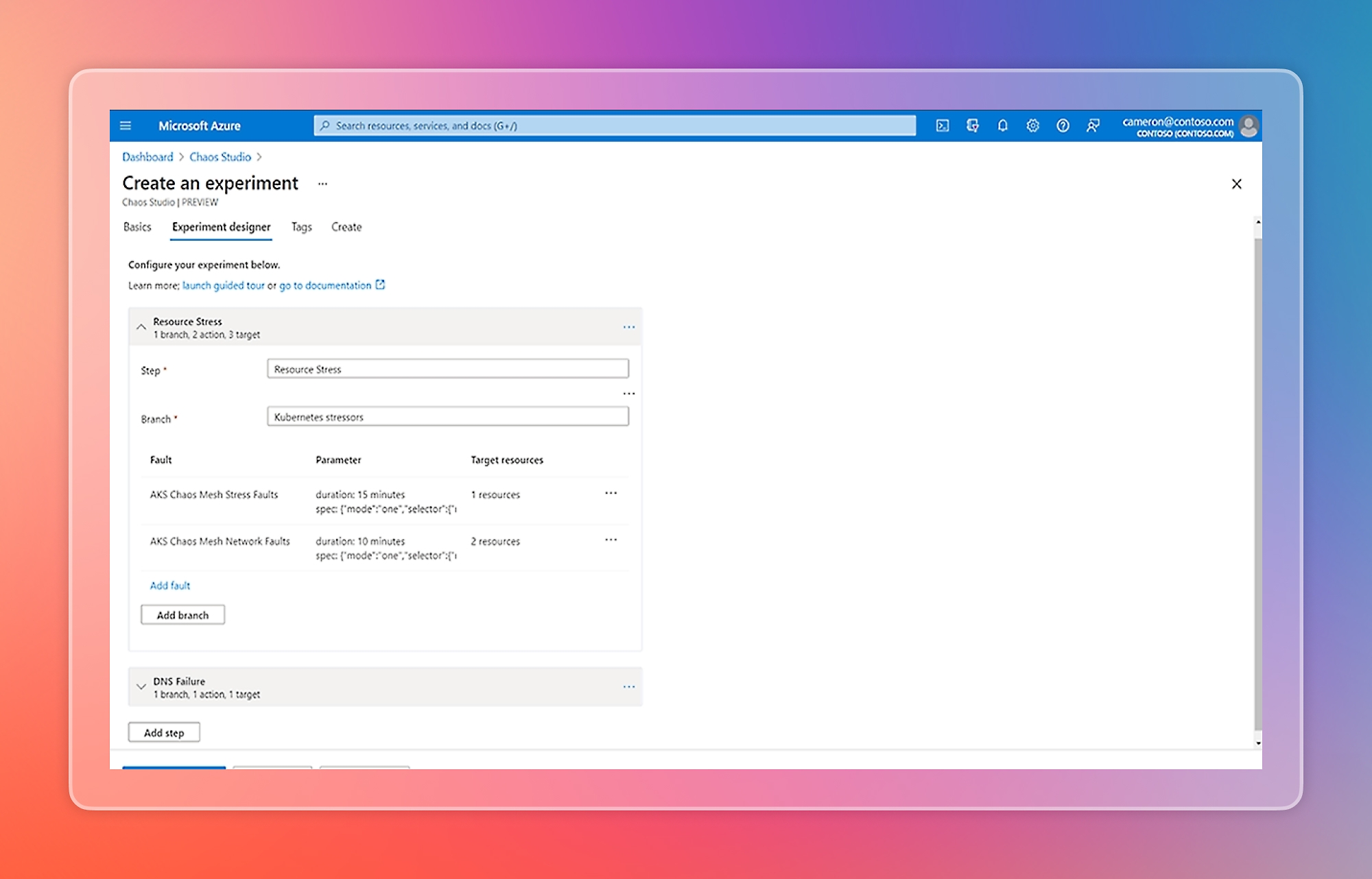The image size is (1372, 879).
Task: Click the external link icon after documentation
Action: click(381, 285)
